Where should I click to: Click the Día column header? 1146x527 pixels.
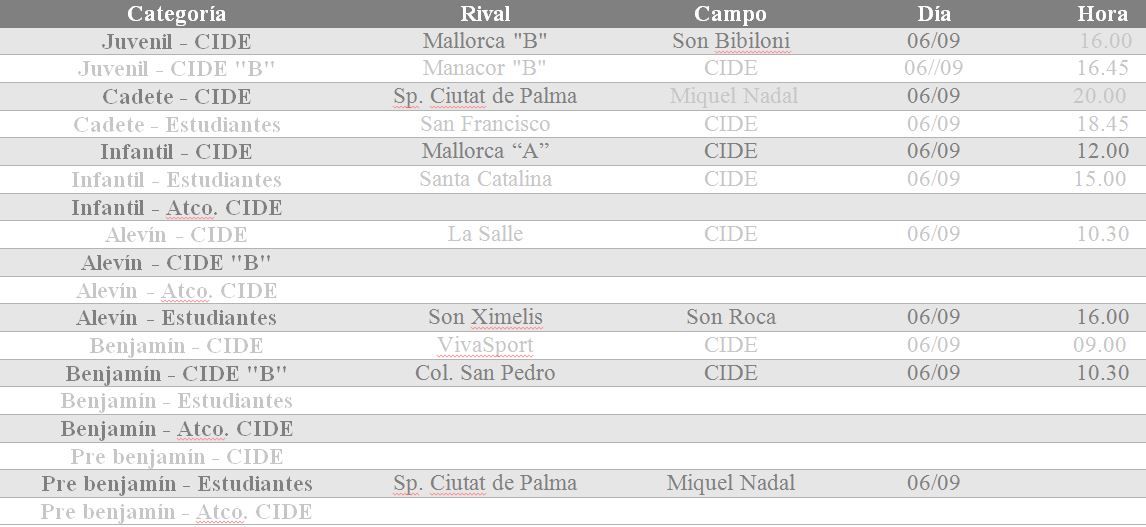[x=933, y=14]
